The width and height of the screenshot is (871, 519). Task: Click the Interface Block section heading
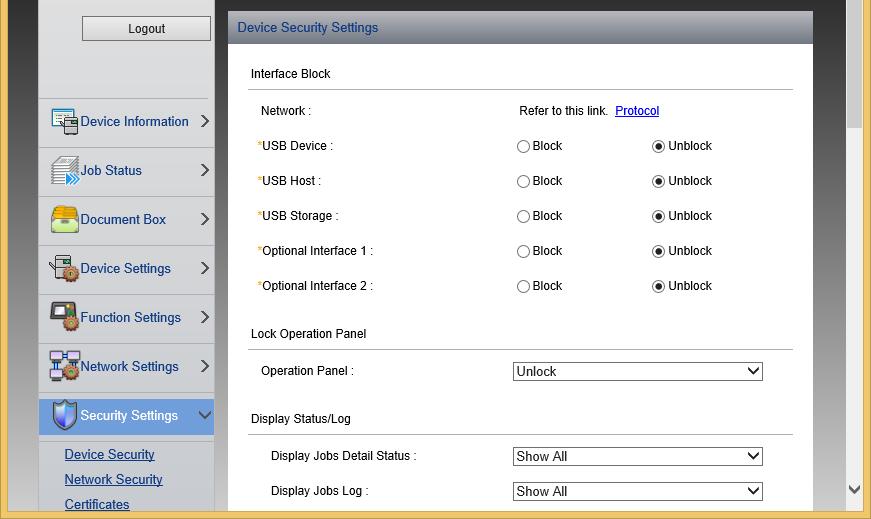(x=291, y=74)
